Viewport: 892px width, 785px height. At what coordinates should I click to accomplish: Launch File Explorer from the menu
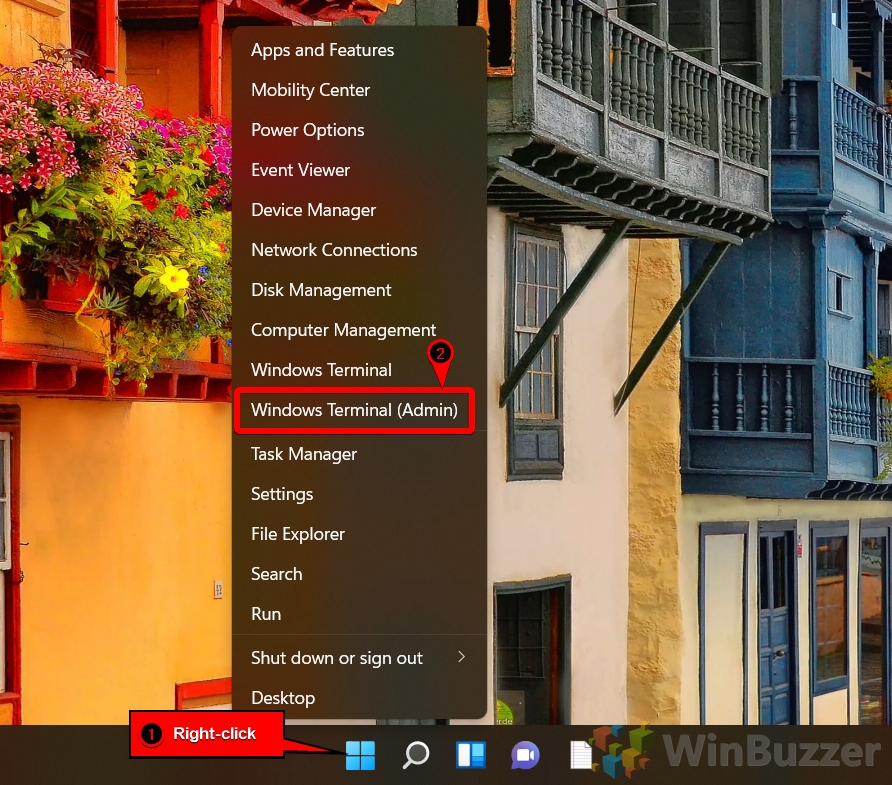(297, 534)
